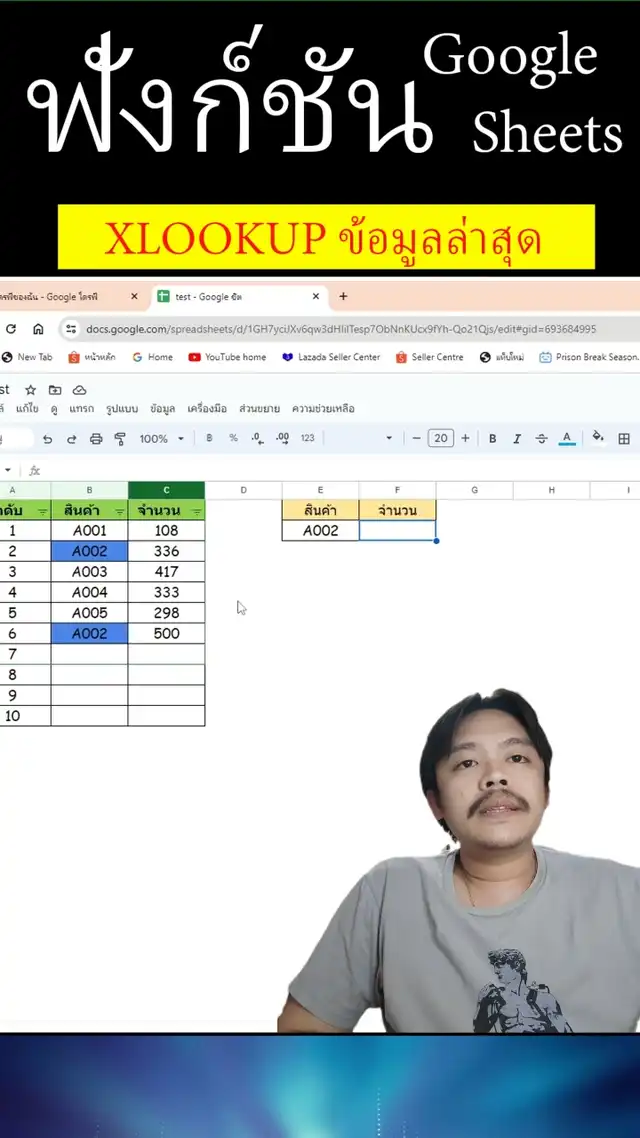Viewport: 640px width, 1138px height.
Task: Click the text color underlined A
Action: point(567,438)
